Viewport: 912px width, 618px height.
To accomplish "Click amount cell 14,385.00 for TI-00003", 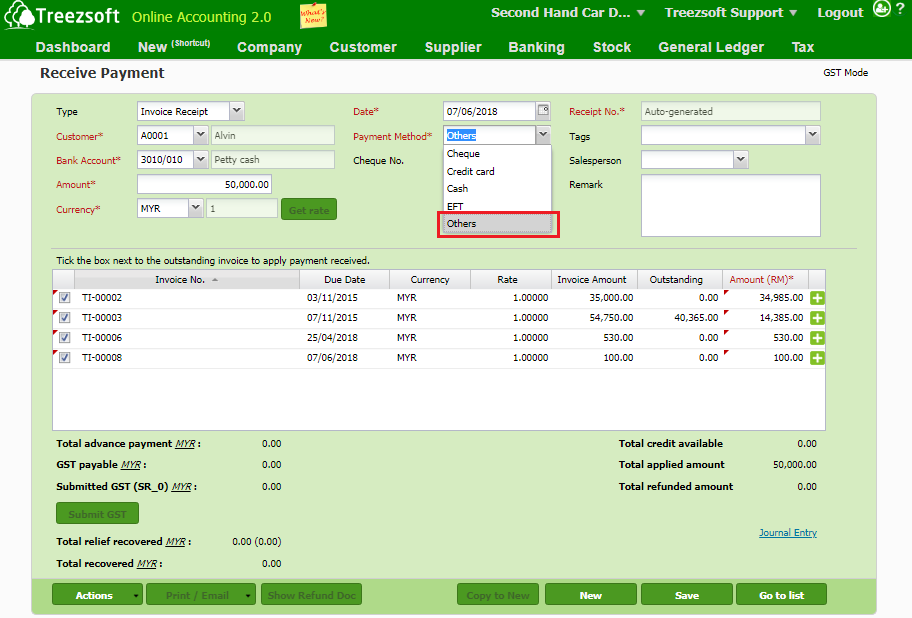I will [x=765, y=317].
